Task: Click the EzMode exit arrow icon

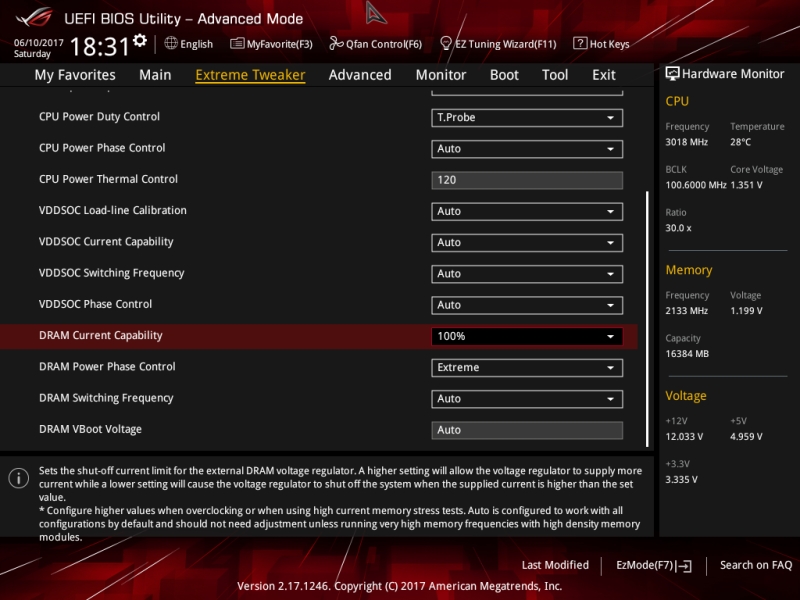Action: (684, 566)
